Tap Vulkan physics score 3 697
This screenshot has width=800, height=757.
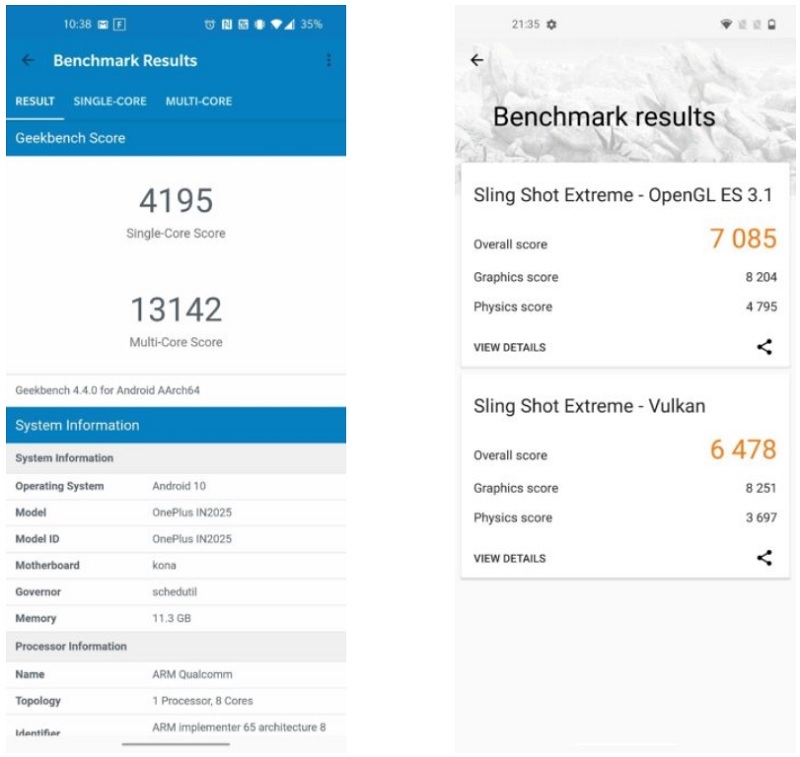[761, 518]
